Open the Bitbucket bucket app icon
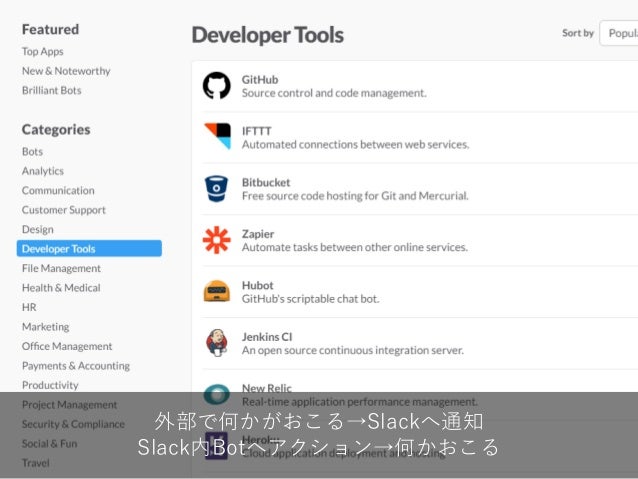The image size is (638, 479). pyautogui.click(x=216, y=188)
